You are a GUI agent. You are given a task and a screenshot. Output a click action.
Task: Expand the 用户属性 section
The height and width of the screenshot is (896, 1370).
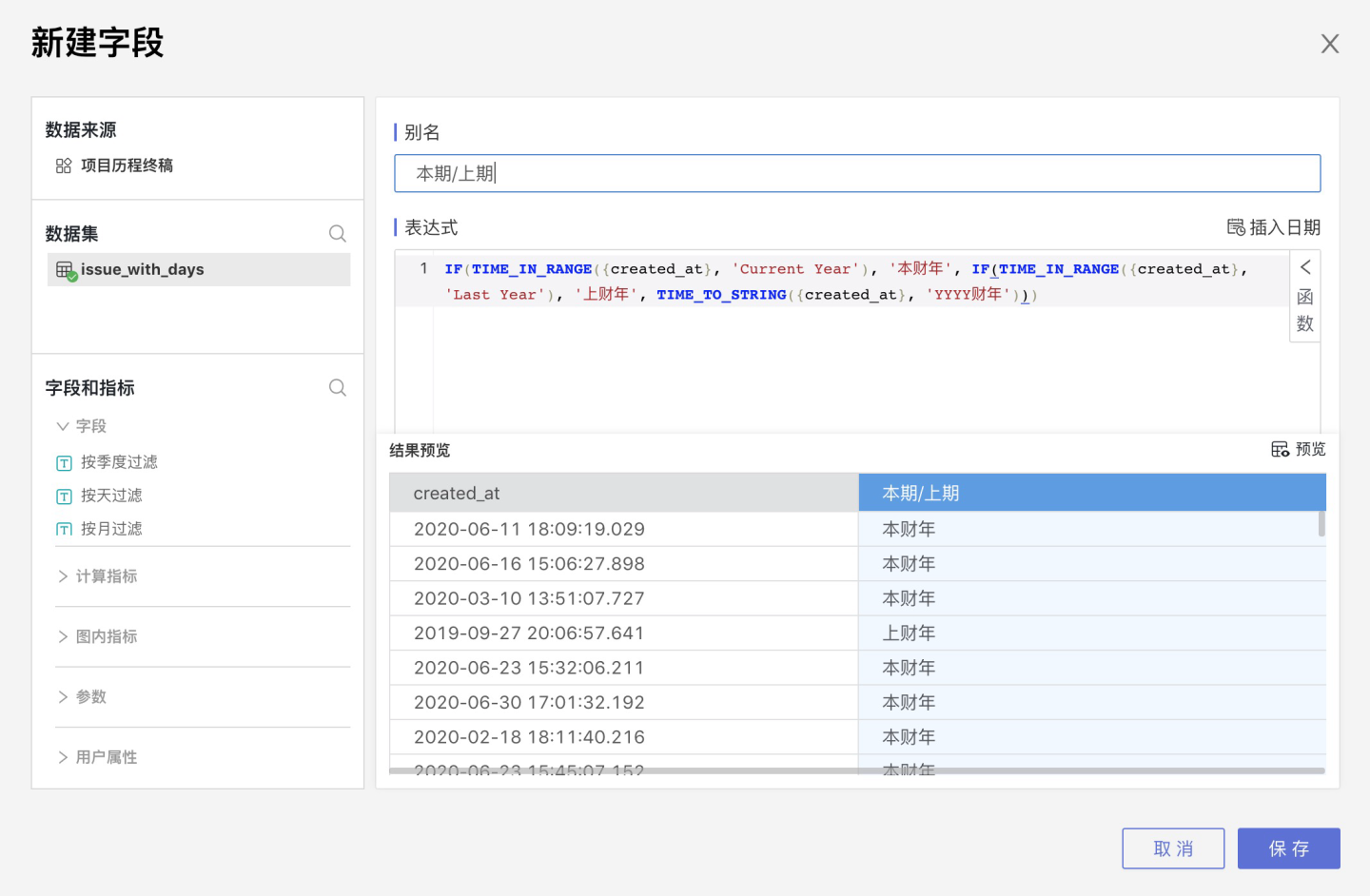tap(63, 757)
